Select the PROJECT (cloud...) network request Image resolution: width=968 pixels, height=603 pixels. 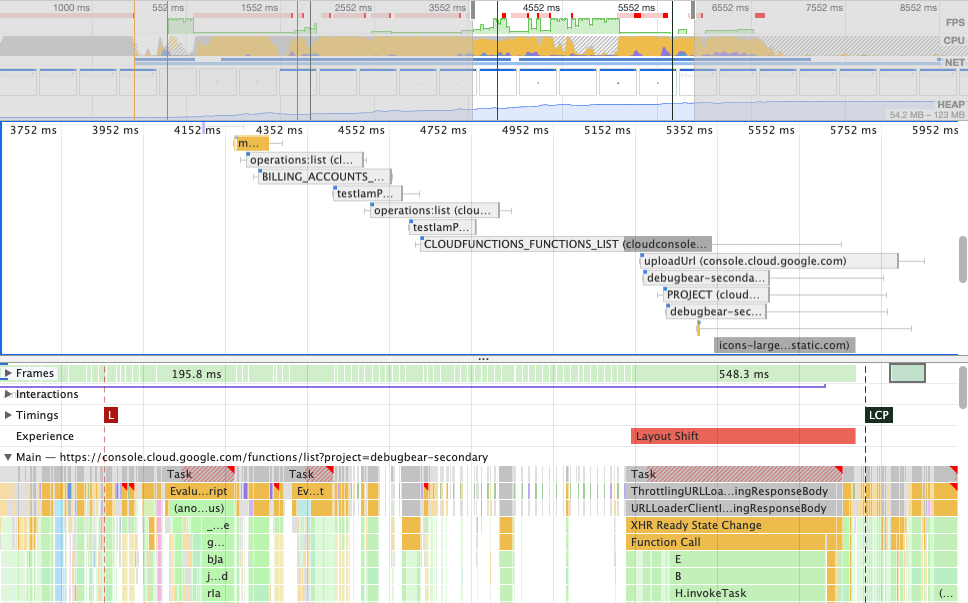tap(716, 295)
